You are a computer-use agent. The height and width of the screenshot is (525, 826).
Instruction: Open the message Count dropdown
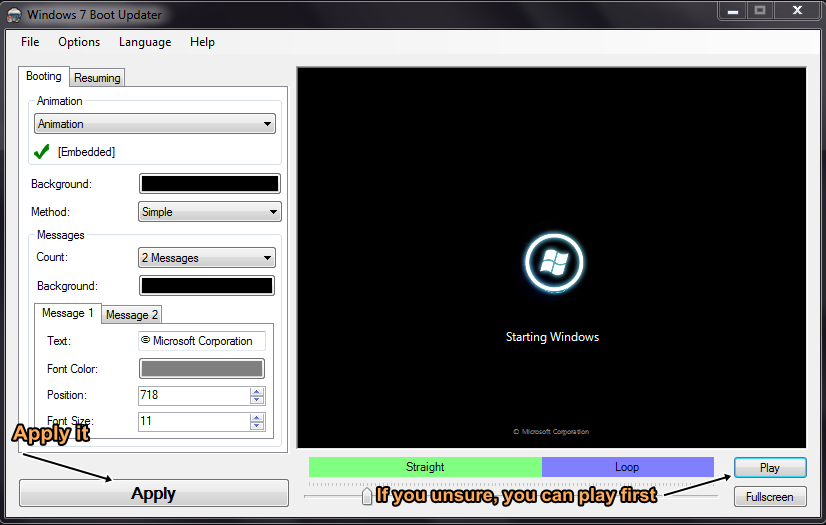[x=206, y=258]
